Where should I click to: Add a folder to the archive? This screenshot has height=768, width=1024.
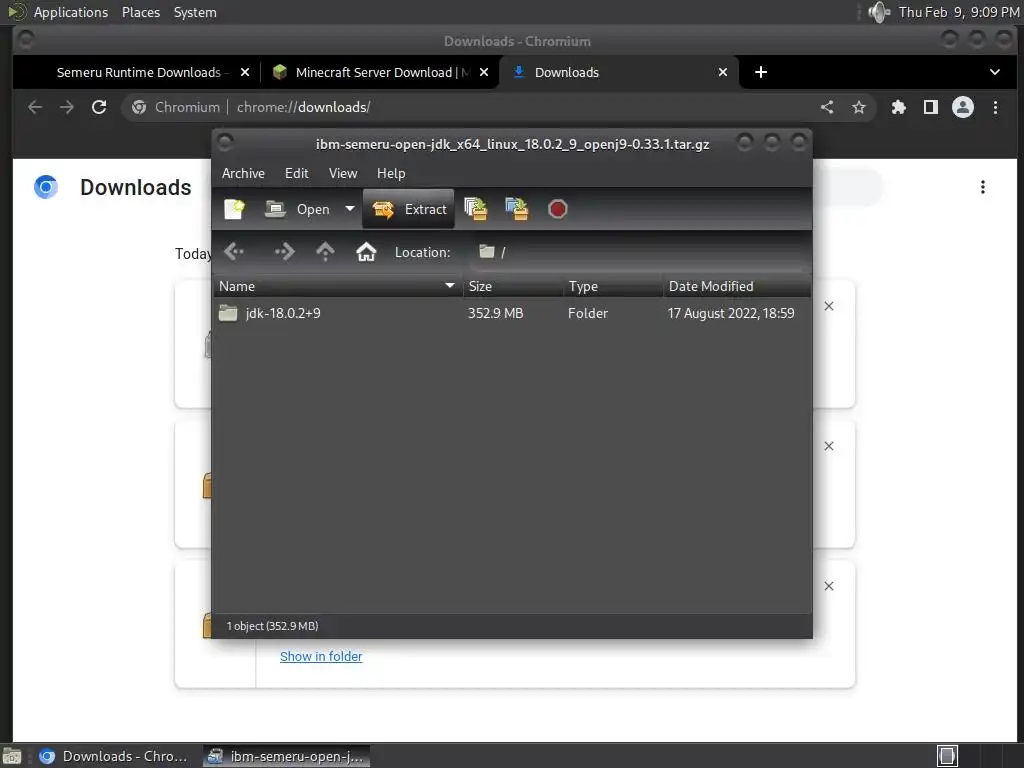point(517,209)
